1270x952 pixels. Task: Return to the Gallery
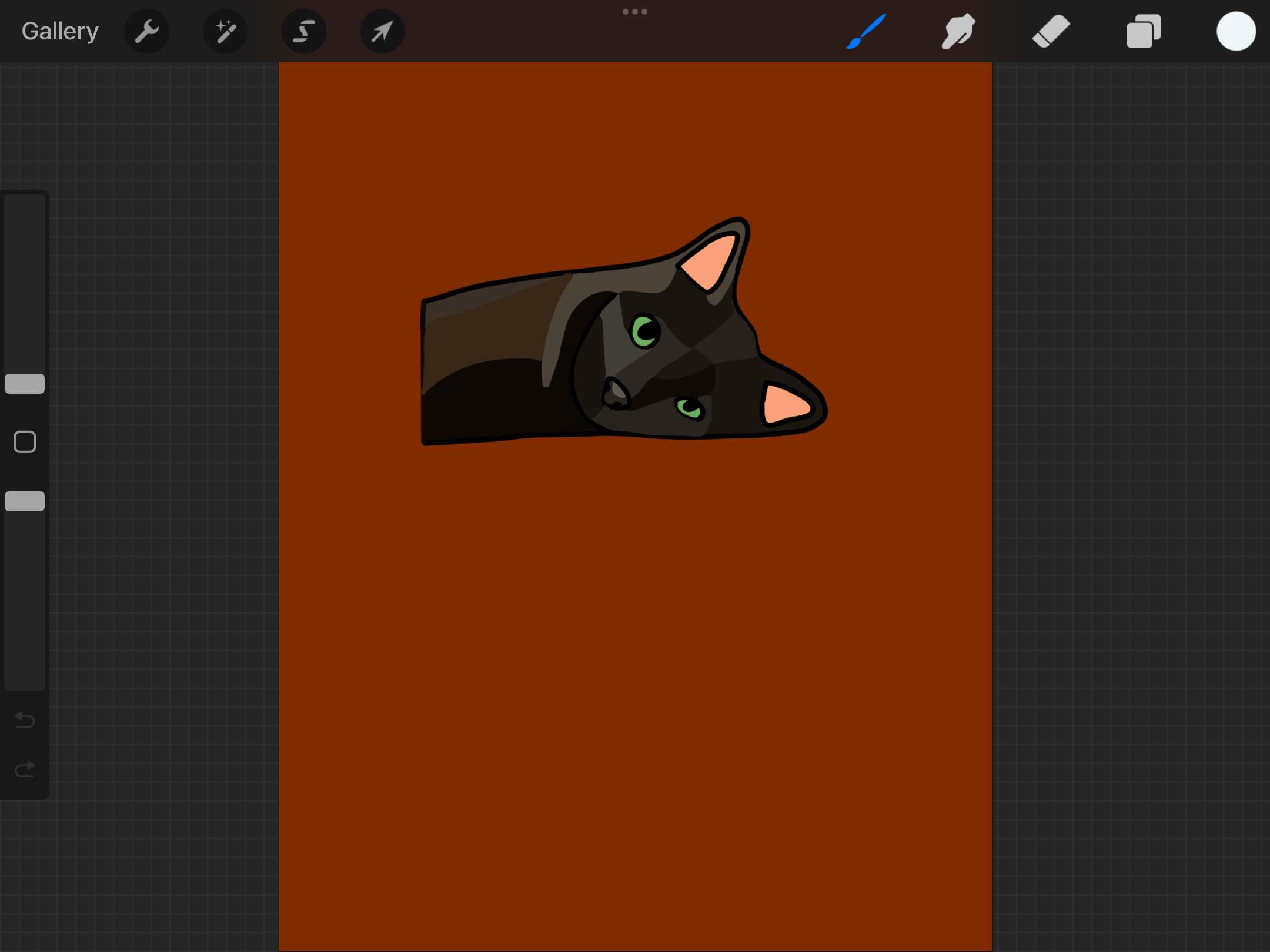[x=60, y=31]
